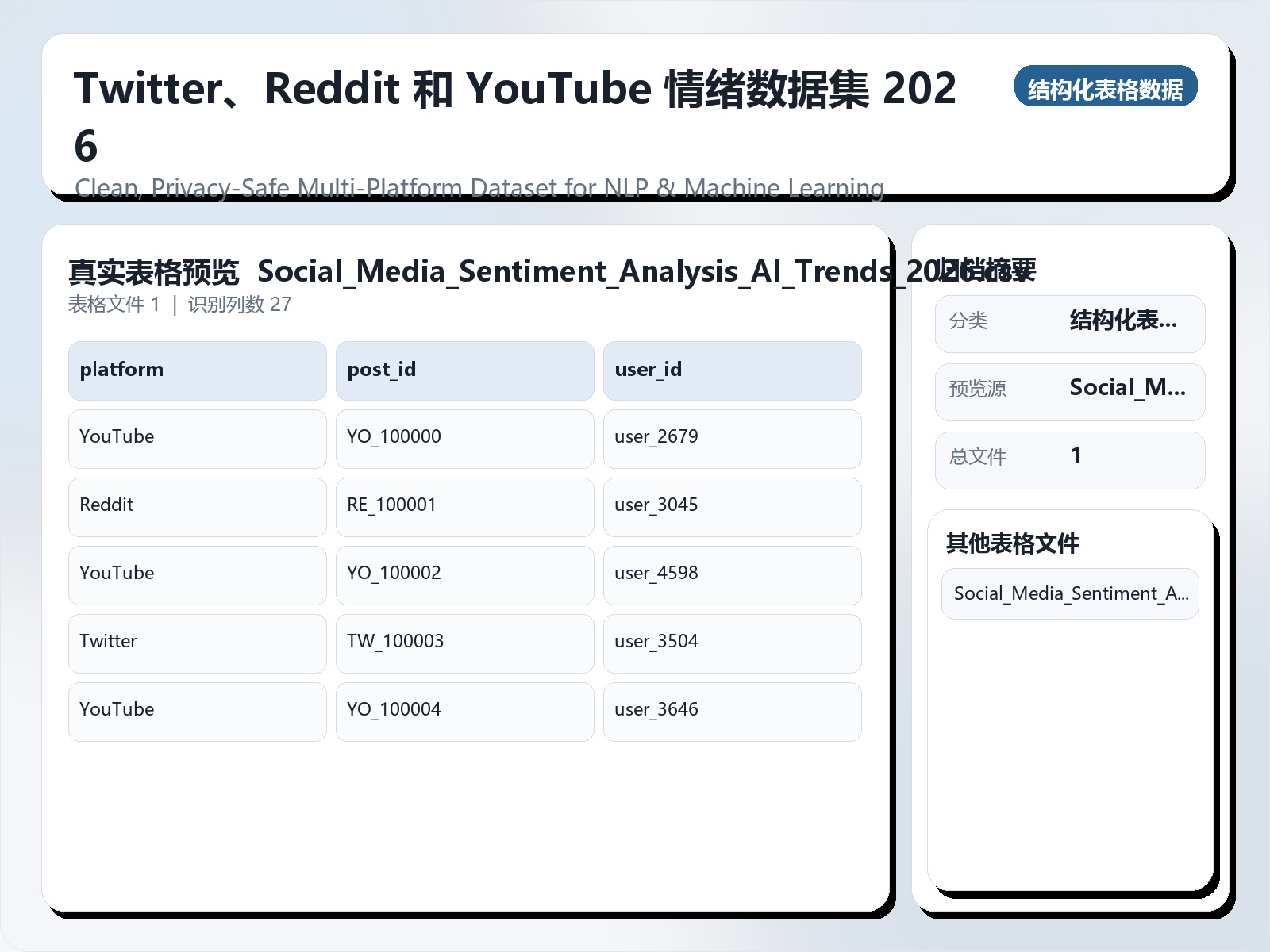Click the Twitter platform cell

click(197, 643)
